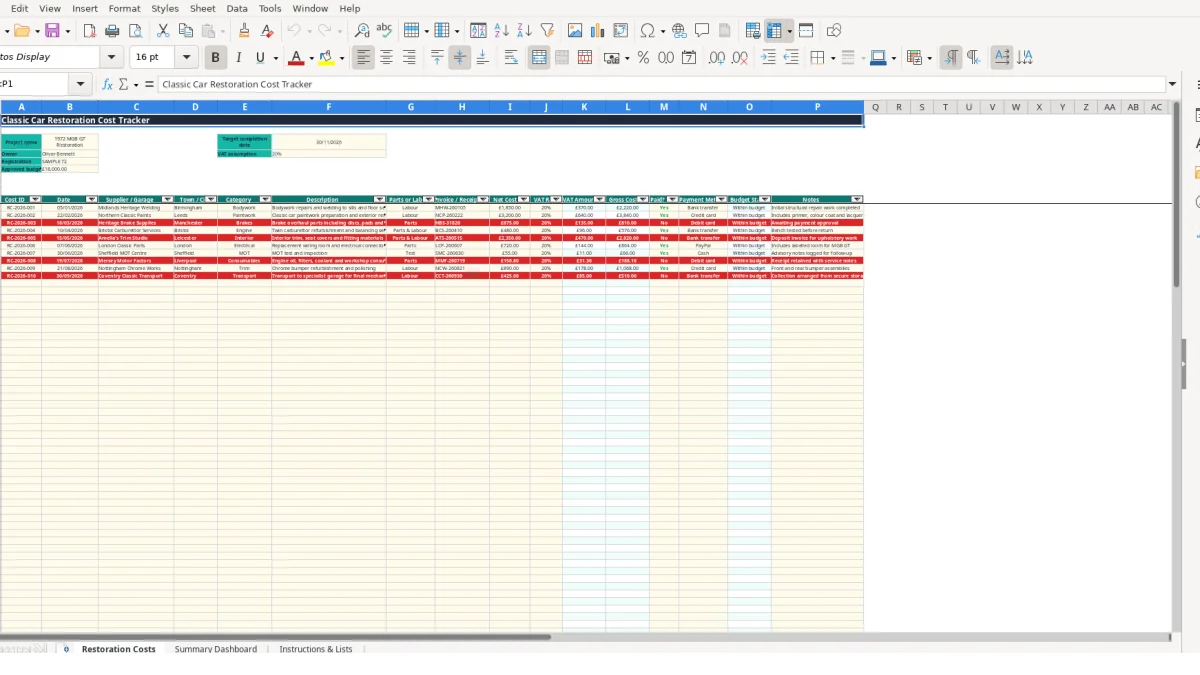1200x675 pixels.
Task: Click the Spelling check icon
Action: 385,31
